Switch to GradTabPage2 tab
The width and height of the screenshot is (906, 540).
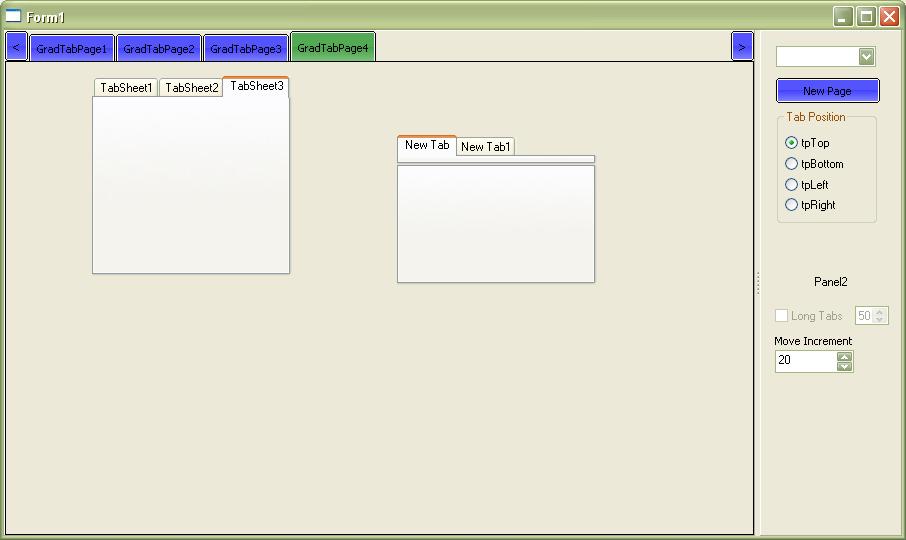click(x=159, y=49)
